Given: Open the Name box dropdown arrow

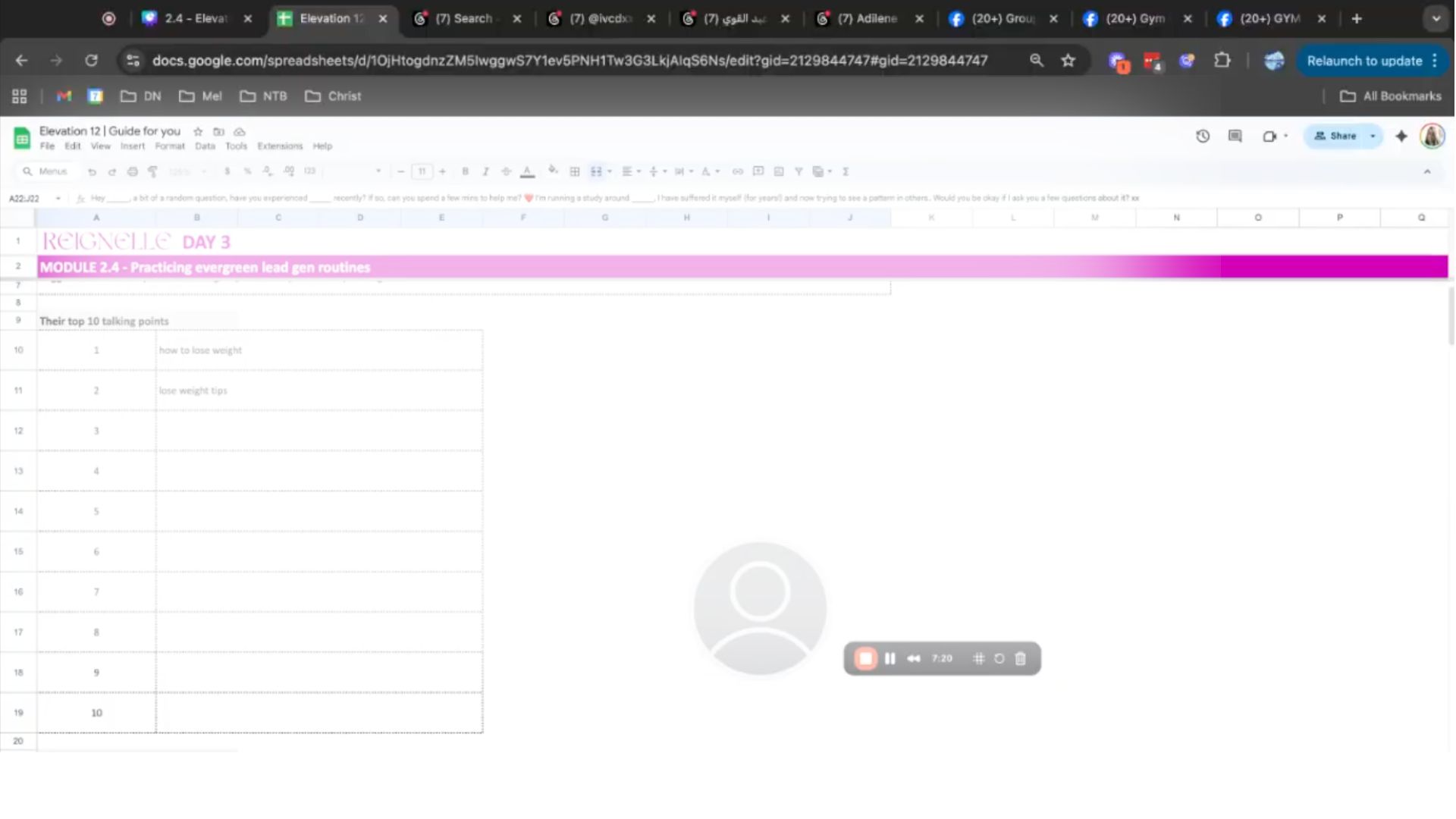Looking at the screenshot, I should tap(58, 199).
